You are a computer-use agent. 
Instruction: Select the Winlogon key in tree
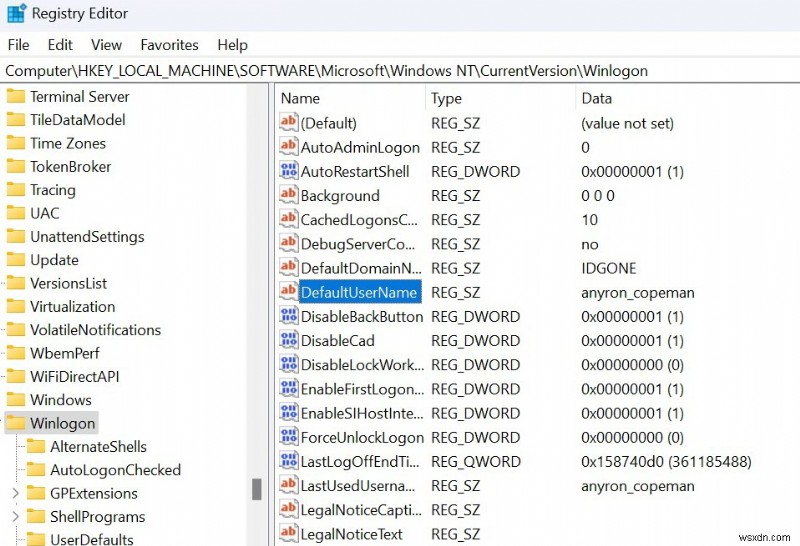click(62, 424)
